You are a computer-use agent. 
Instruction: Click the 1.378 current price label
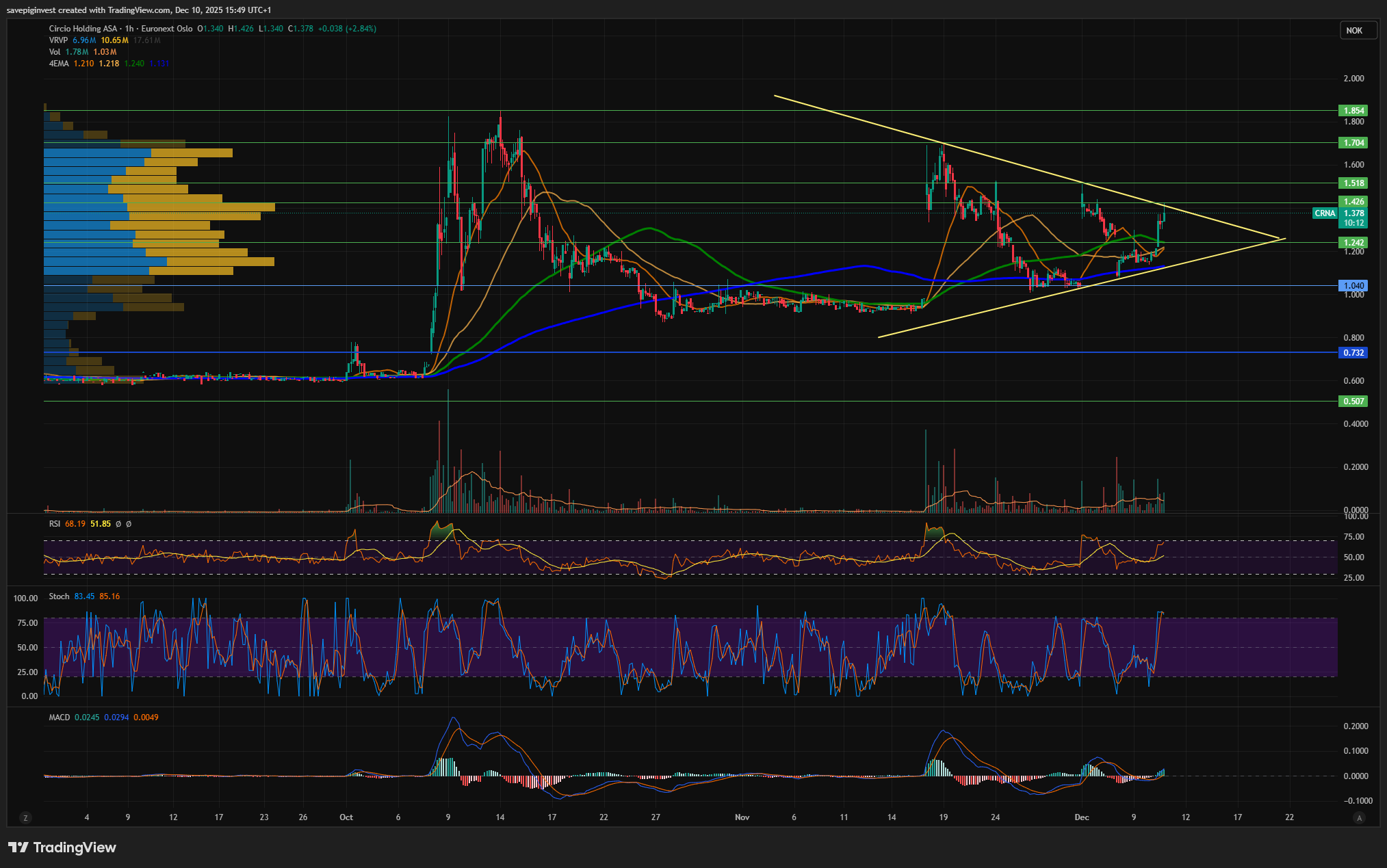[1353, 213]
